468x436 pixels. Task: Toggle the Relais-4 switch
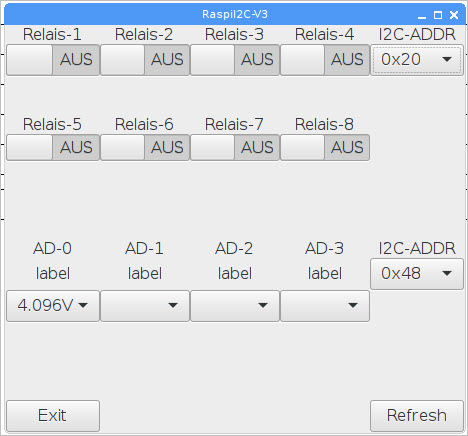325,60
